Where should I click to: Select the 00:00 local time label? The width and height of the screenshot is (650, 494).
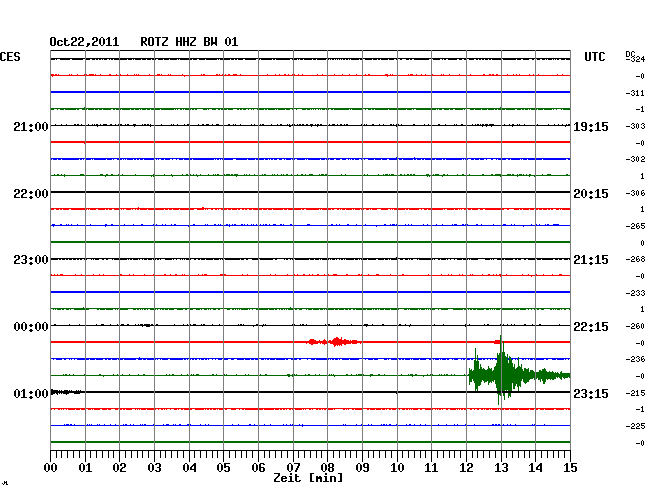pyautogui.click(x=31, y=327)
